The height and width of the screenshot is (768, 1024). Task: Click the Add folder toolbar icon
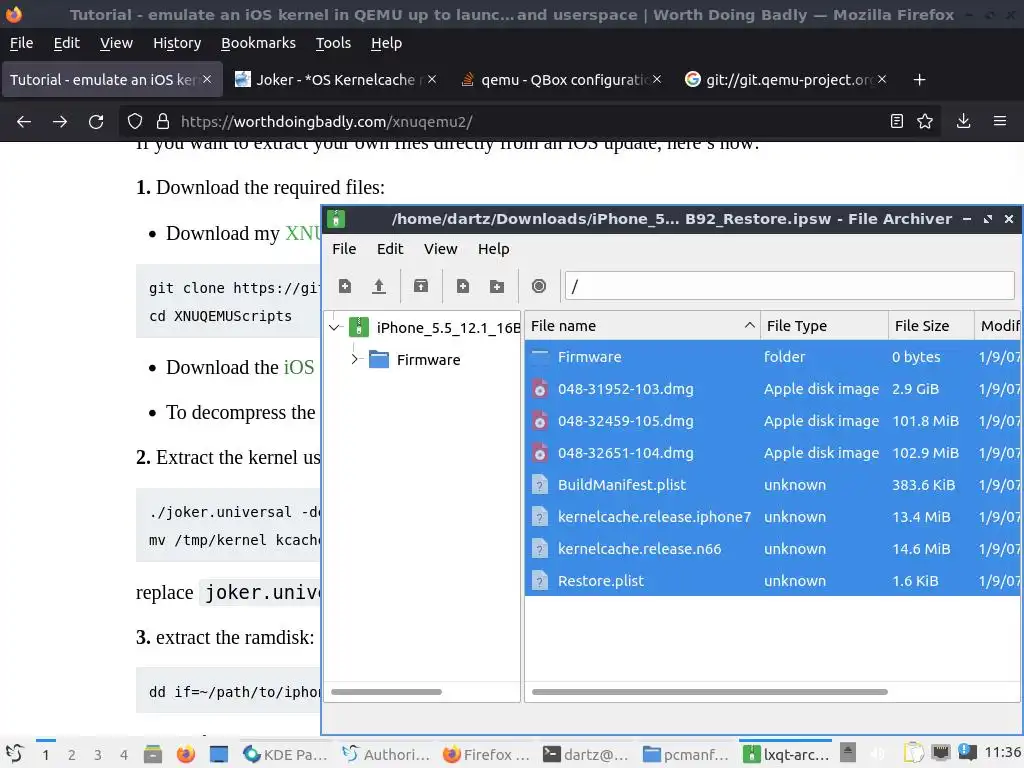tap(497, 286)
